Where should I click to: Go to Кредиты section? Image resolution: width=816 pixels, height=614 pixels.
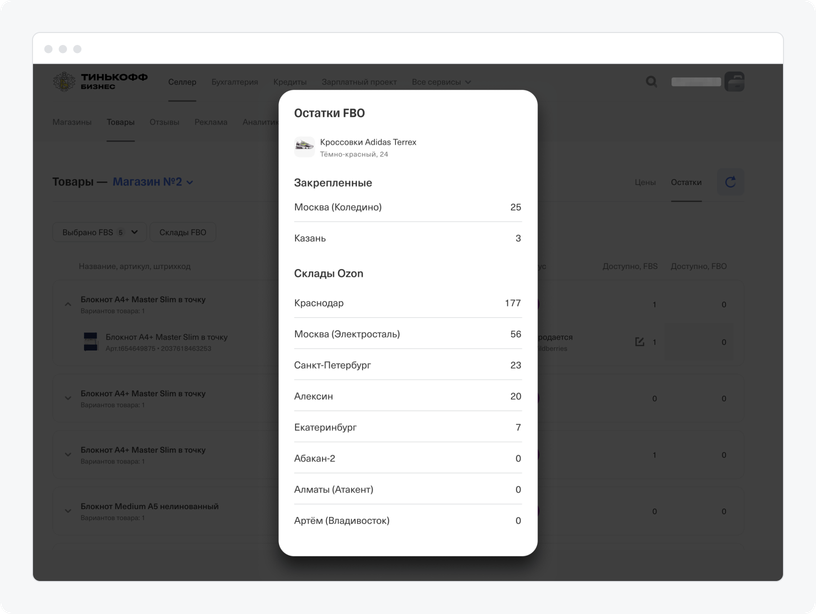tap(290, 82)
